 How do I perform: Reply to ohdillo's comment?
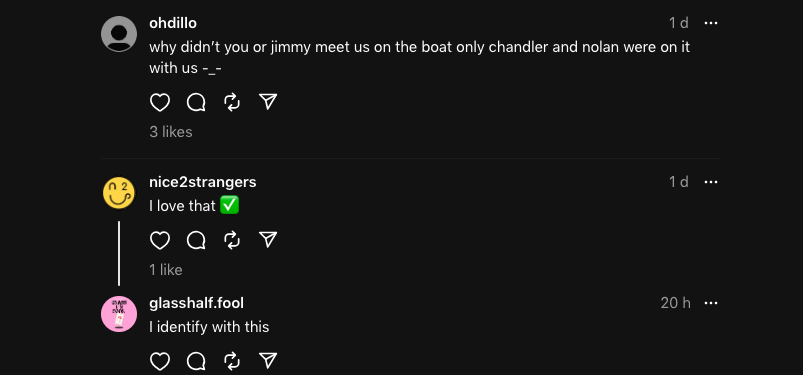click(x=196, y=102)
